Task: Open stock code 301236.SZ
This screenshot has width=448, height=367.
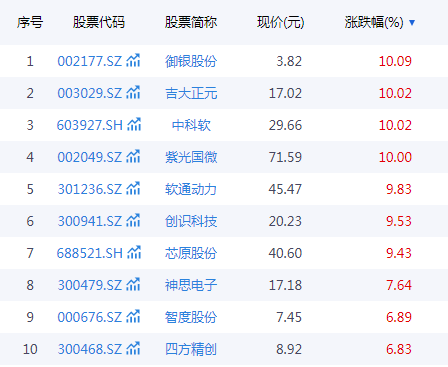Action: (x=90, y=189)
